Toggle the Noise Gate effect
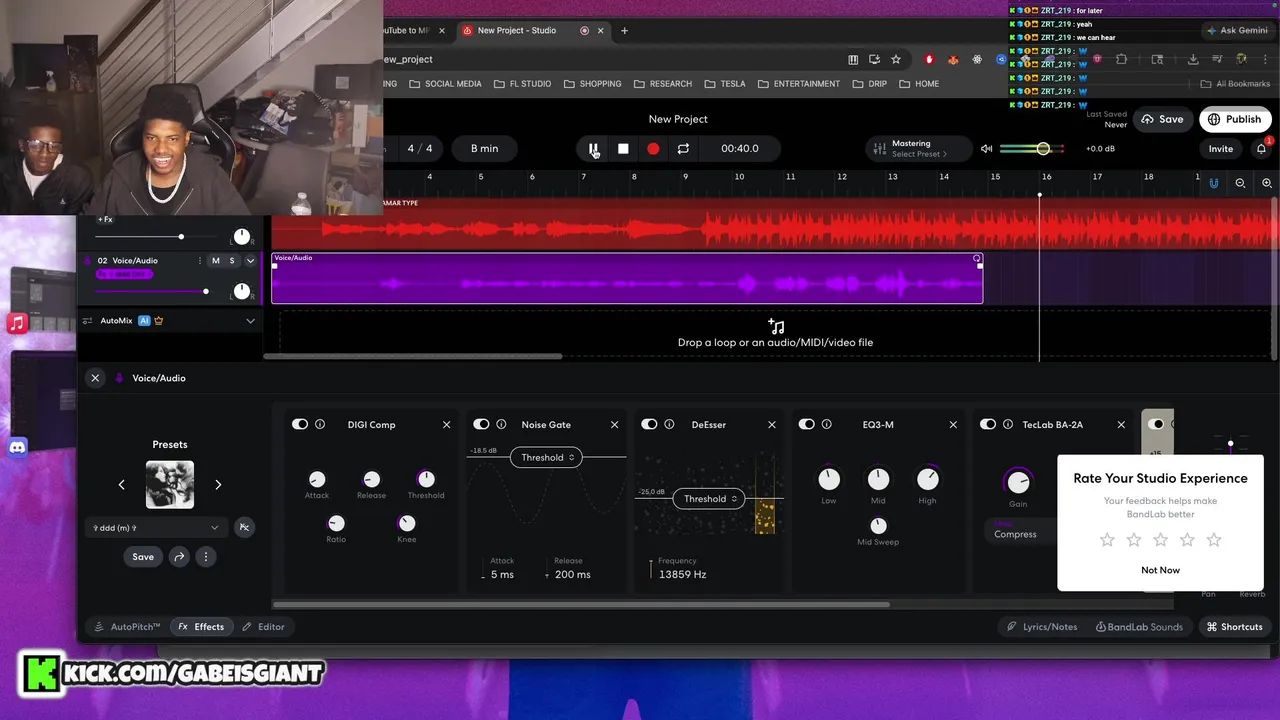This screenshot has height=720, width=1280. (x=481, y=424)
